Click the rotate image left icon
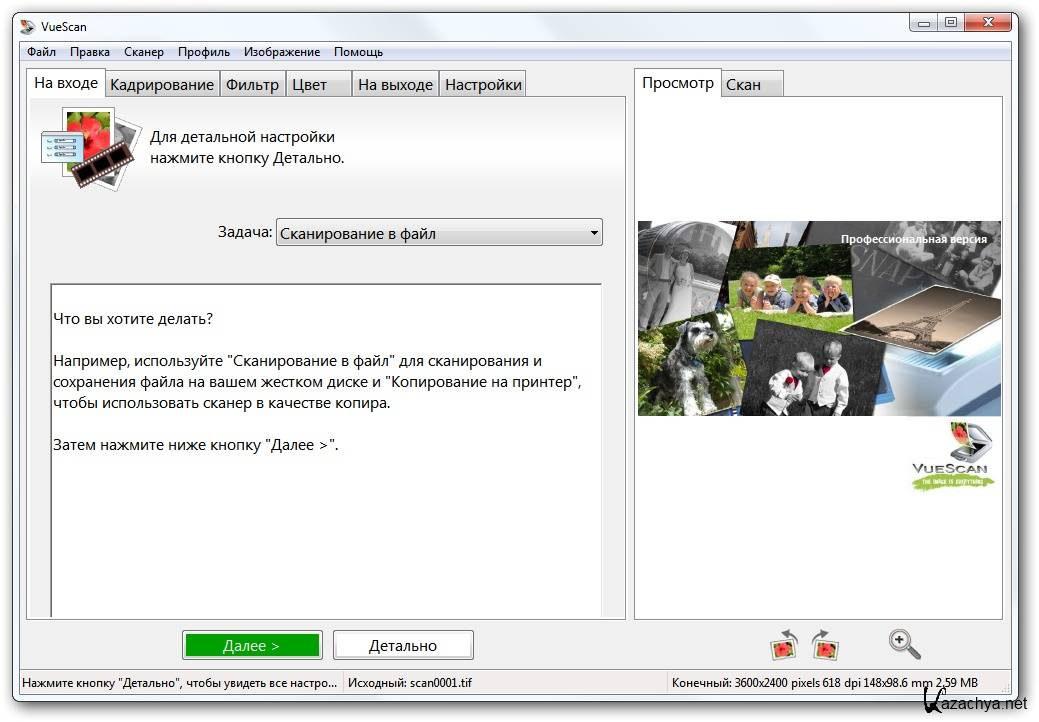The image size is (1039, 722). (x=783, y=646)
